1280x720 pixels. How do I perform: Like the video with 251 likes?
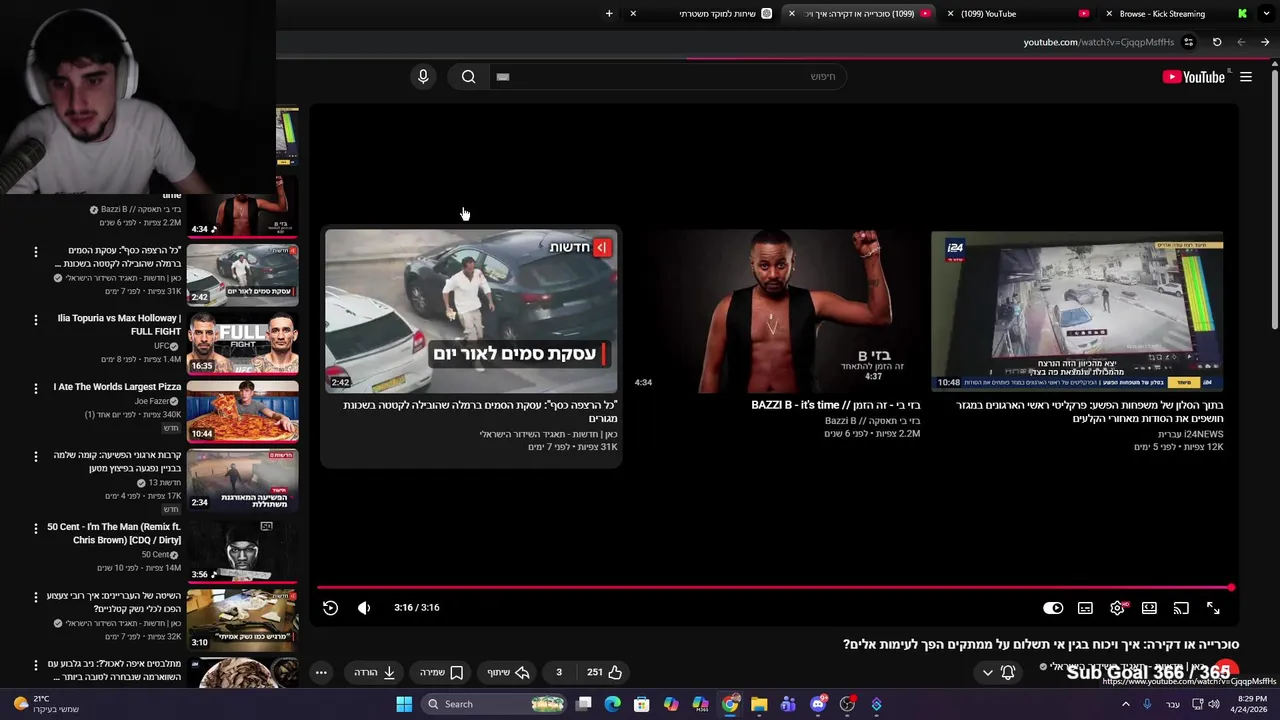[604, 672]
